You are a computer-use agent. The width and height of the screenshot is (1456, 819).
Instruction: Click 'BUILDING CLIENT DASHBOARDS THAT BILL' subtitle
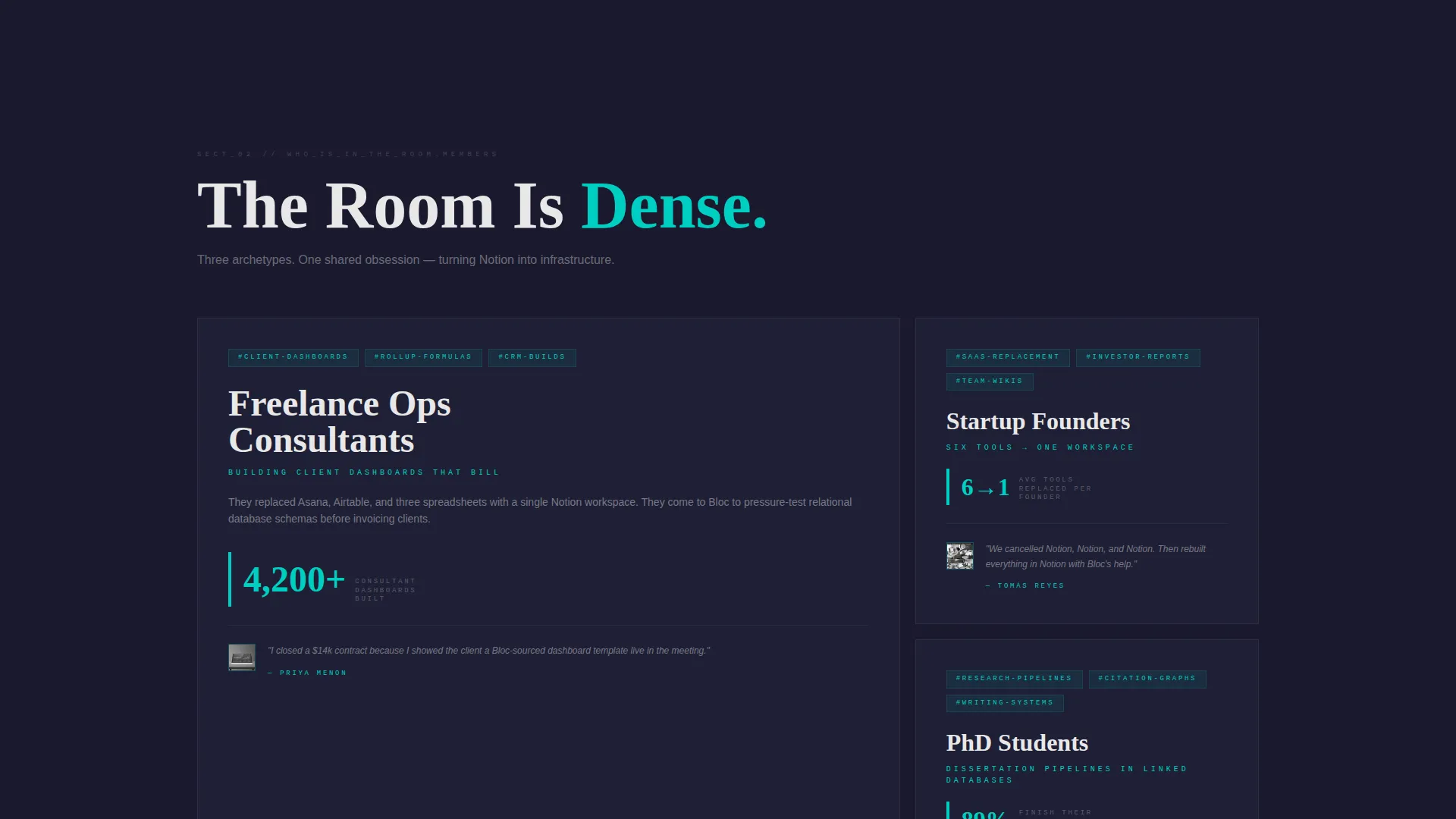coord(364,472)
